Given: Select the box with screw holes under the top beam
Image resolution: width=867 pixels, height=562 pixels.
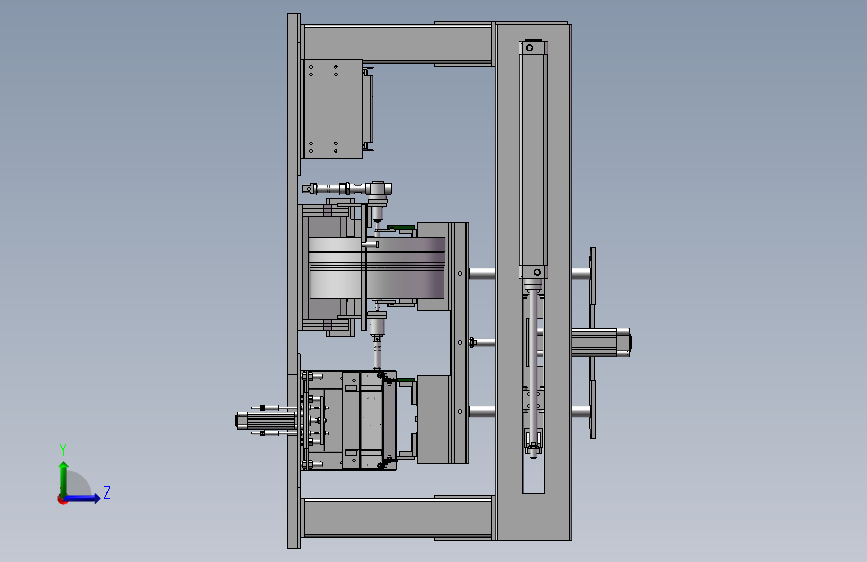Looking at the screenshot, I should (332, 109).
